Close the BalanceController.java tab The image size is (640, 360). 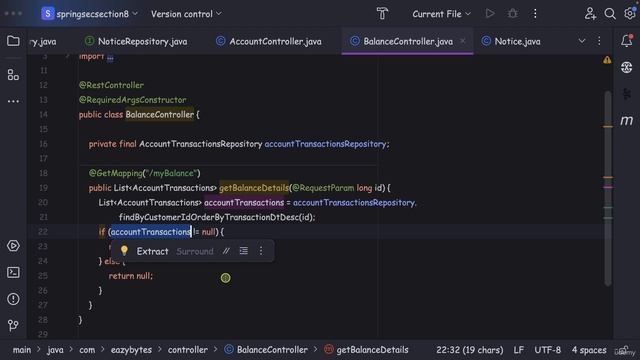(463, 41)
